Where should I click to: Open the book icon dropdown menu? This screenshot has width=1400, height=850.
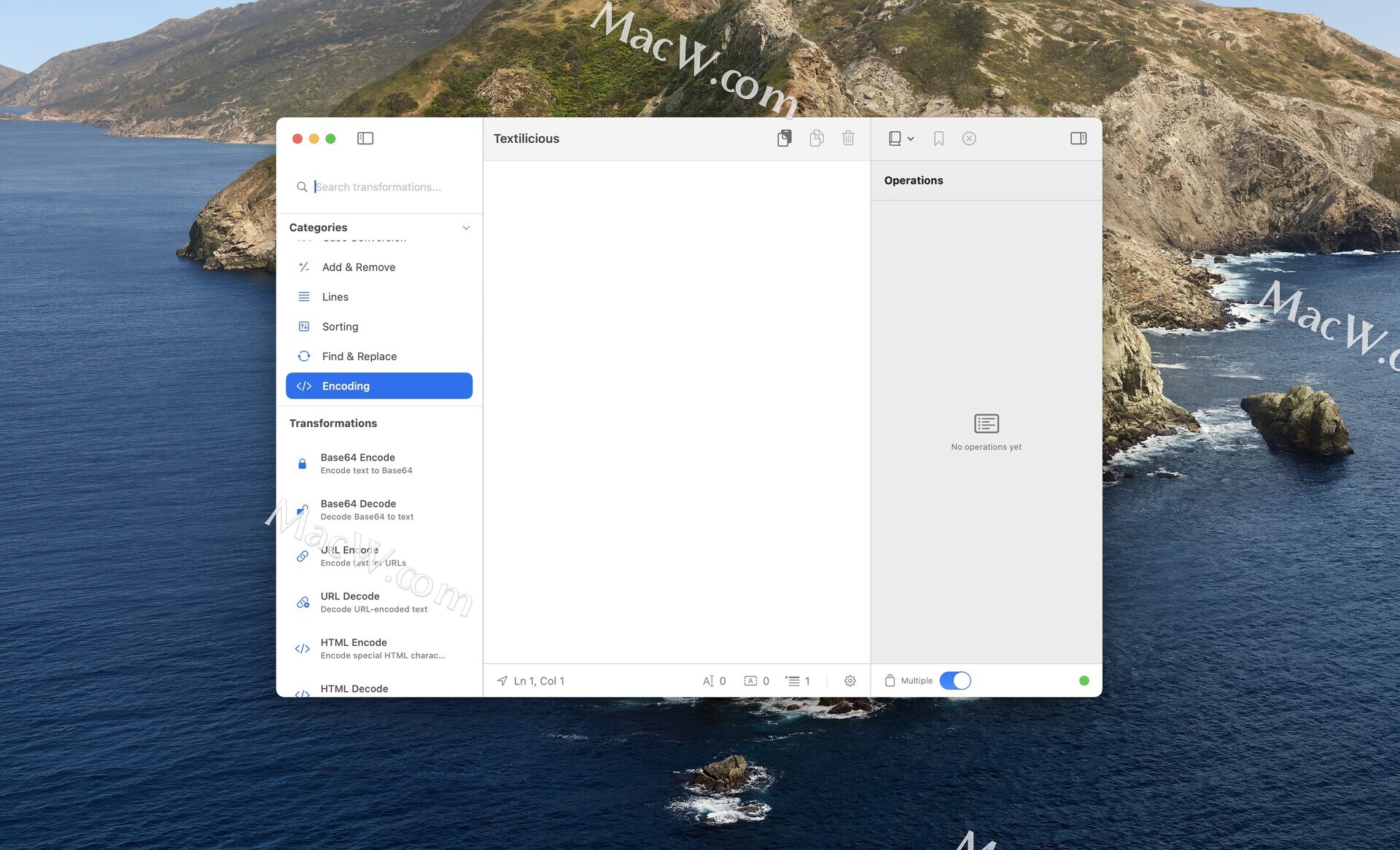[901, 139]
